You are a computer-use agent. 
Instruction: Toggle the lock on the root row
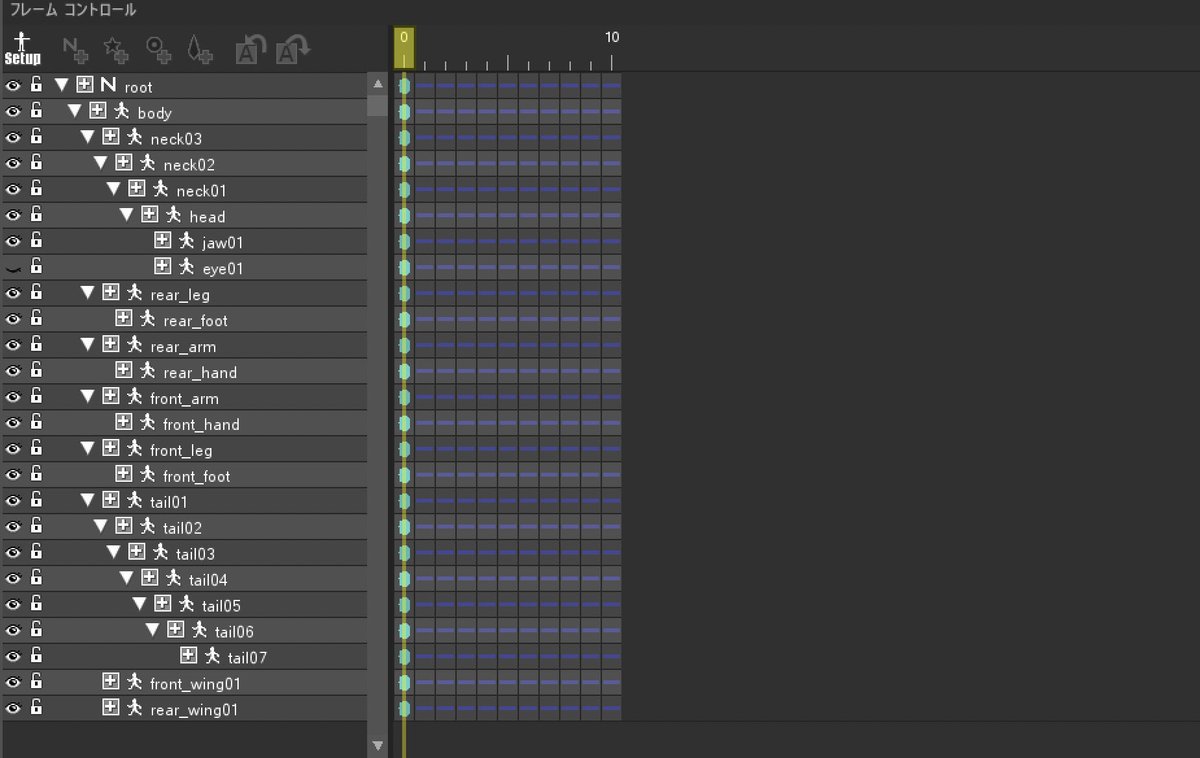36,86
